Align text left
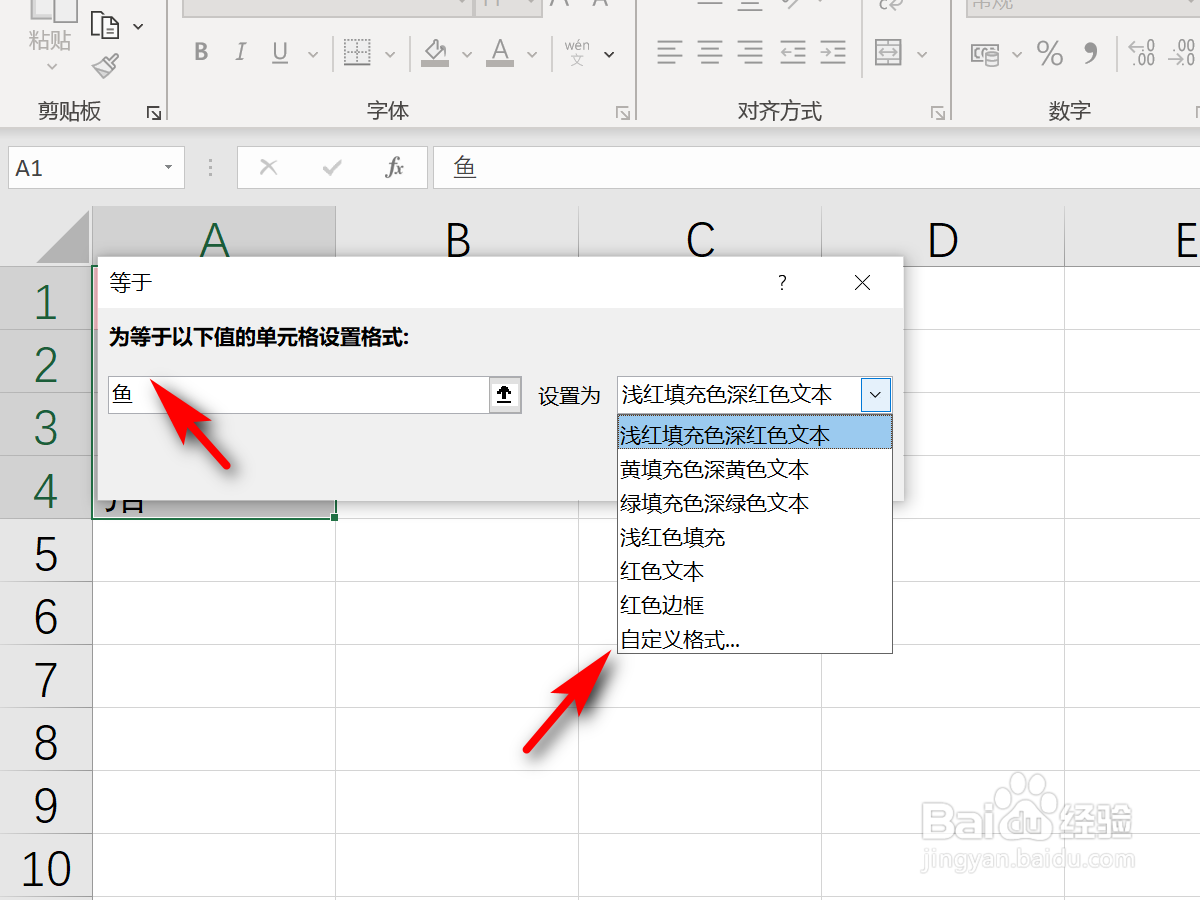1200x900 pixels. [x=670, y=52]
